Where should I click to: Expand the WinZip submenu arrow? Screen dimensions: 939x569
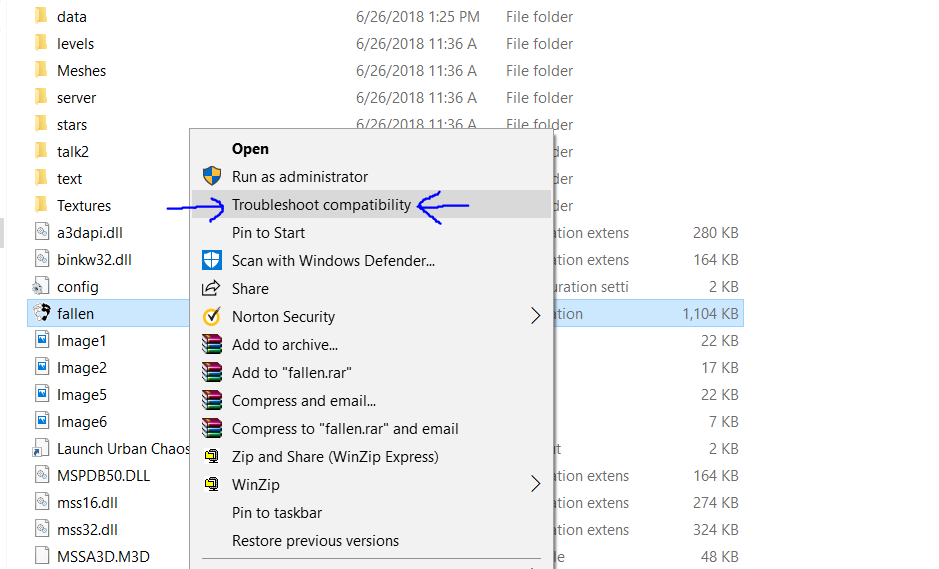point(535,484)
